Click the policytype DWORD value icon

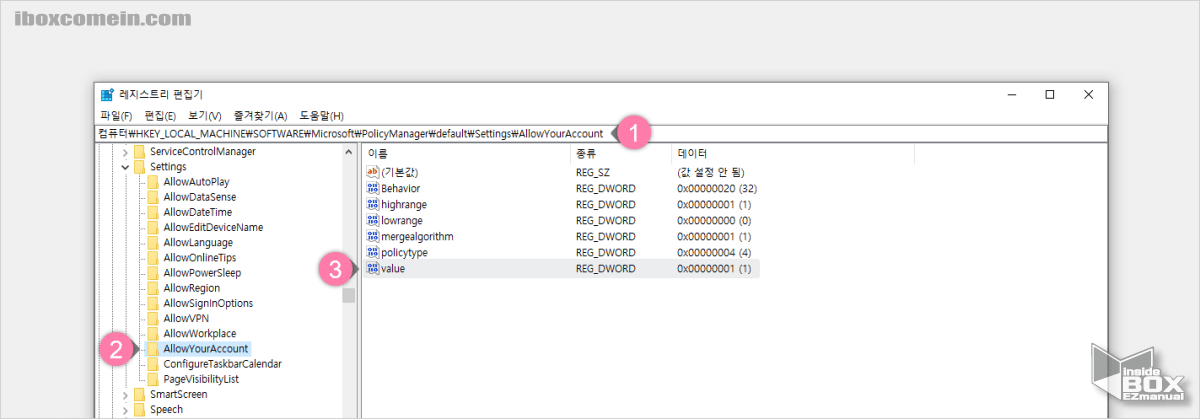pyautogui.click(x=373, y=252)
